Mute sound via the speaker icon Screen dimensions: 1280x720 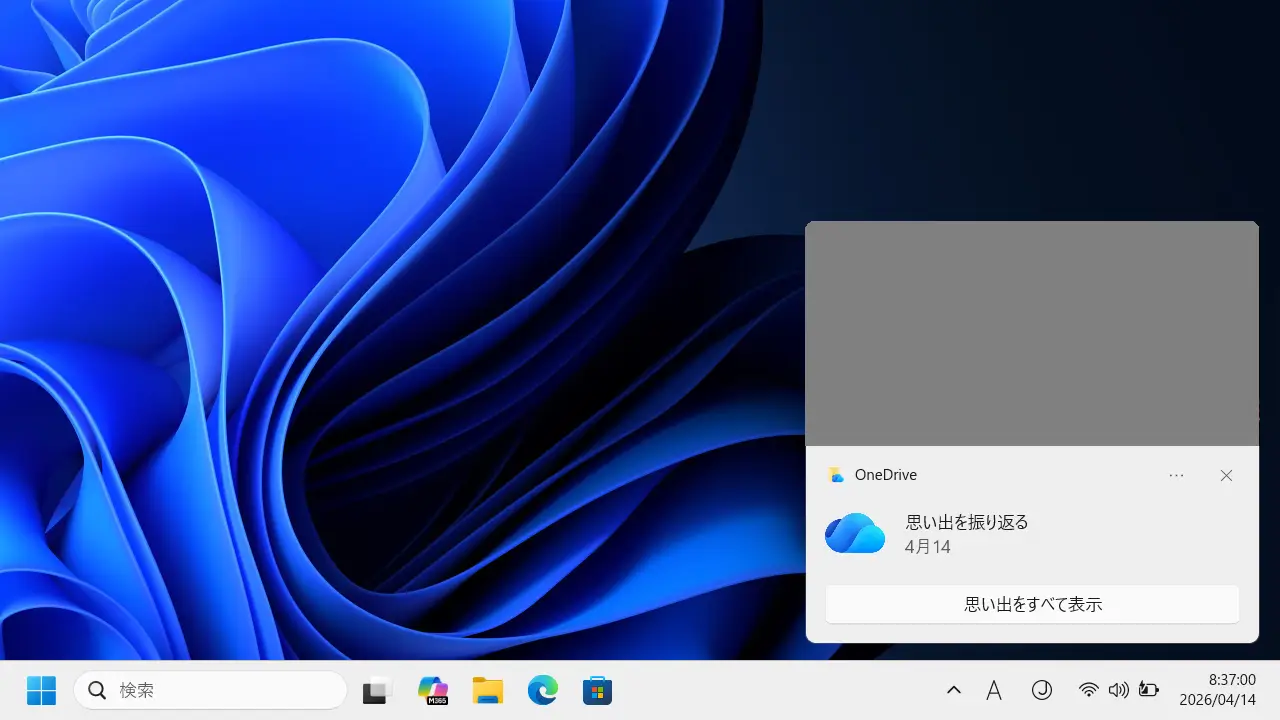click(1118, 690)
